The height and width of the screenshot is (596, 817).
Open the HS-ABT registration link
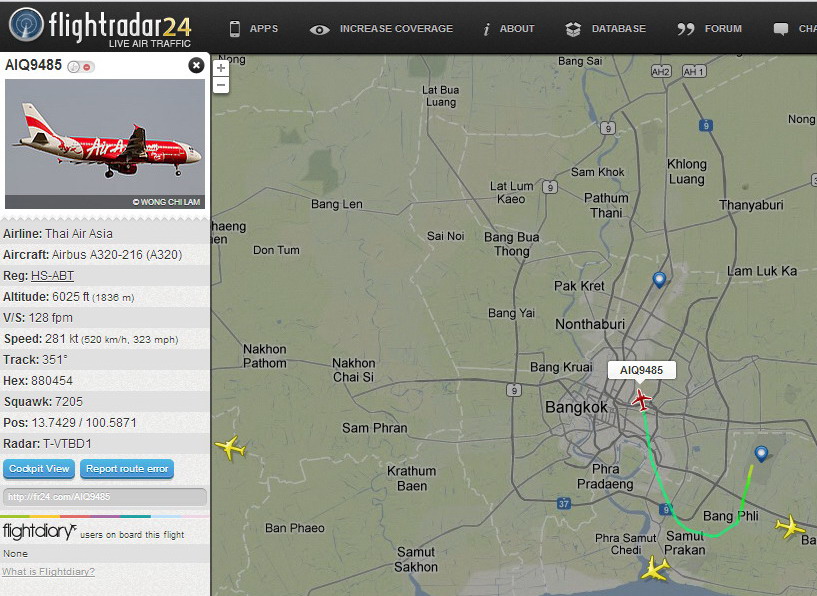tap(53, 276)
